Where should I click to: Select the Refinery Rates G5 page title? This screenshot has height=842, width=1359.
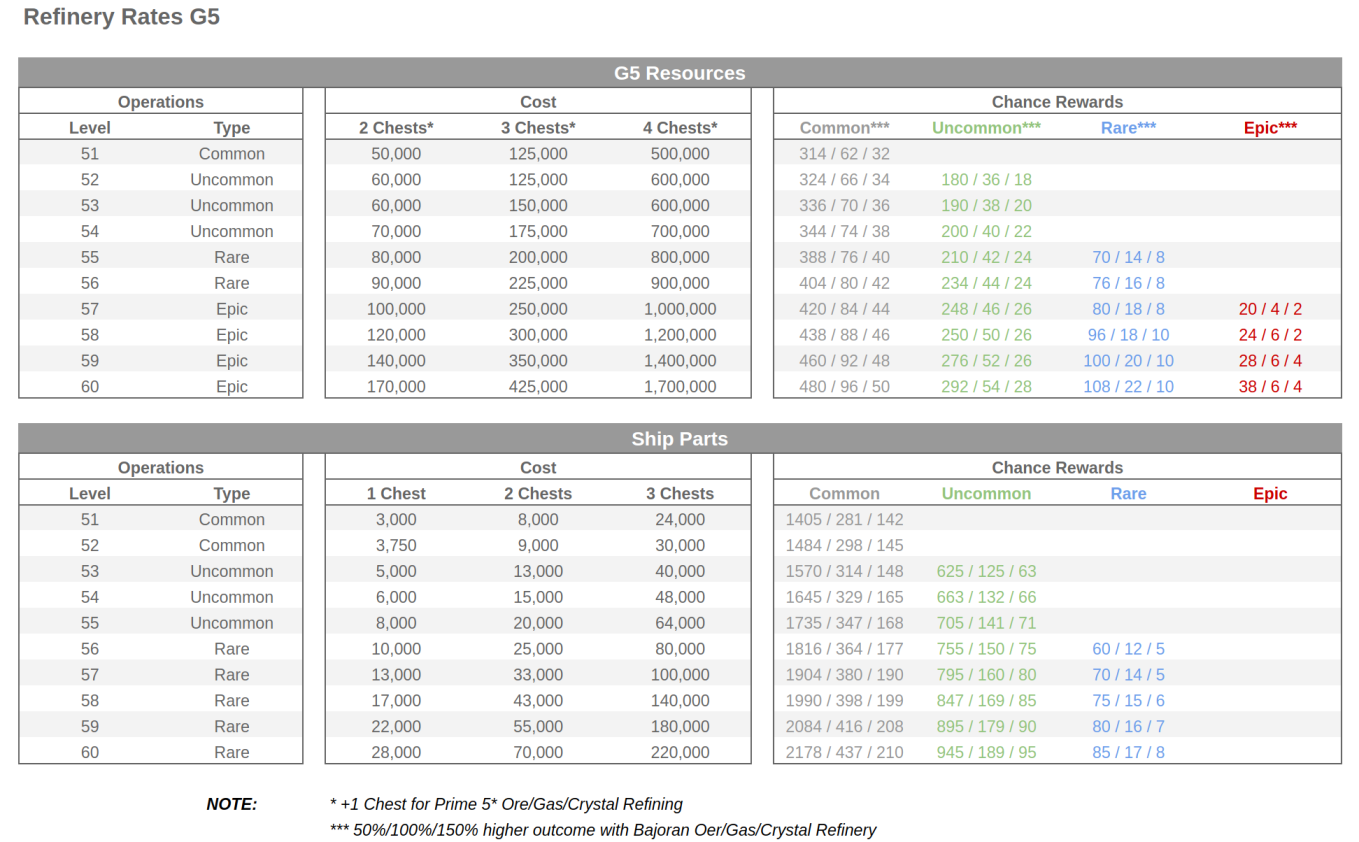(121, 17)
